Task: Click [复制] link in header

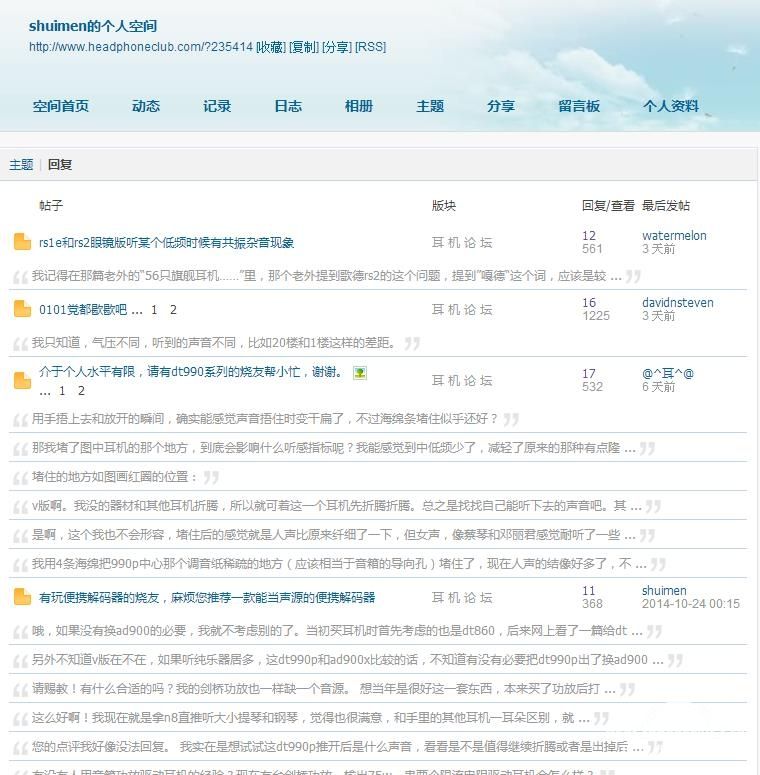Action: click(304, 47)
